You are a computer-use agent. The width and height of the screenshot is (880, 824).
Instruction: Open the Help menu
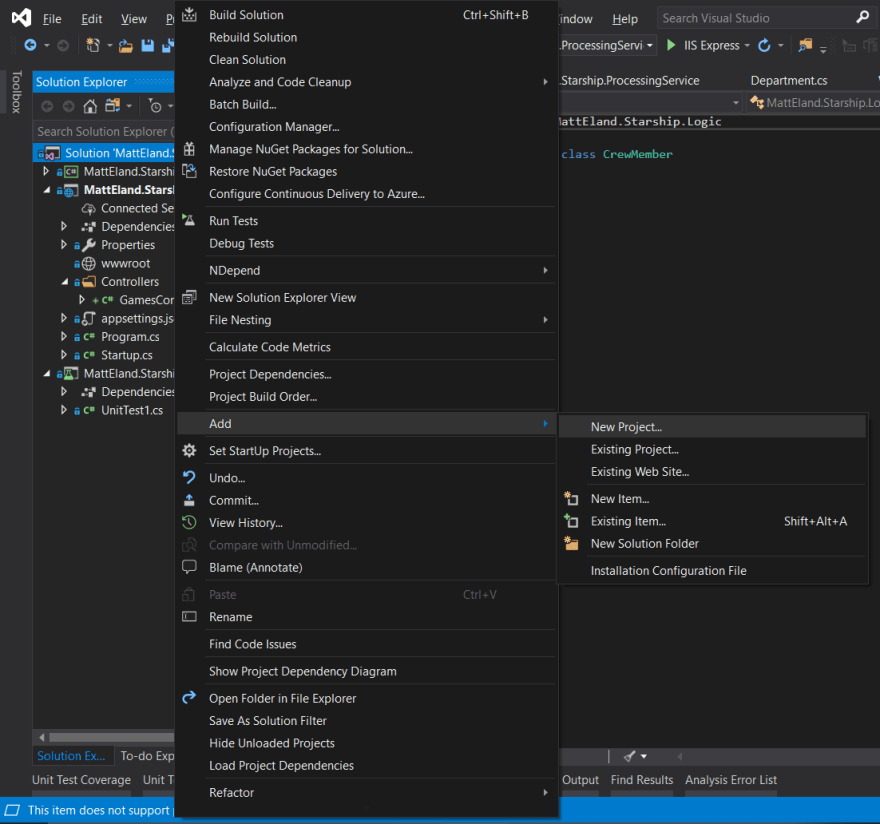(625, 18)
